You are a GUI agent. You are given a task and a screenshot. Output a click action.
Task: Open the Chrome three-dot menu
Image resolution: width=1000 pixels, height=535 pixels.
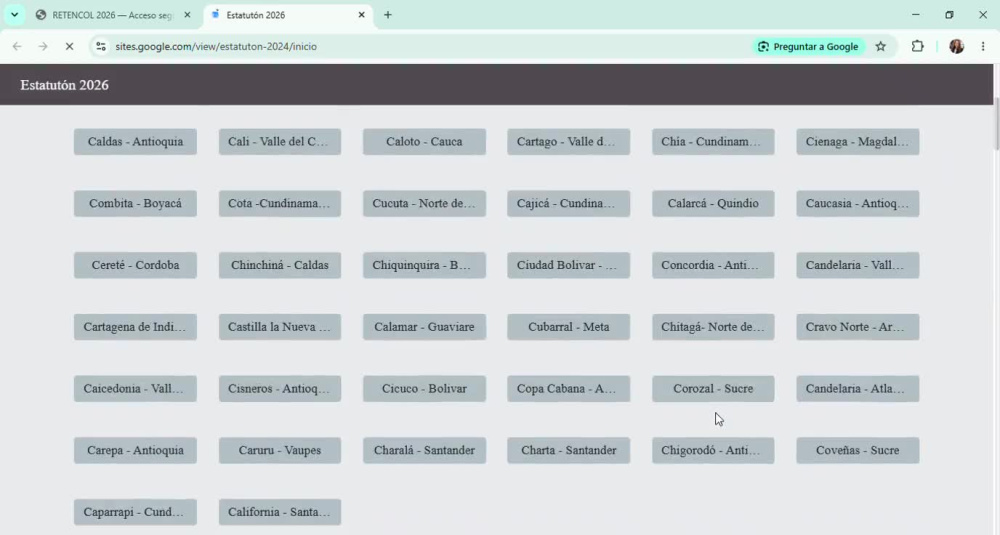pyautogui.click(x=983, y=47)
